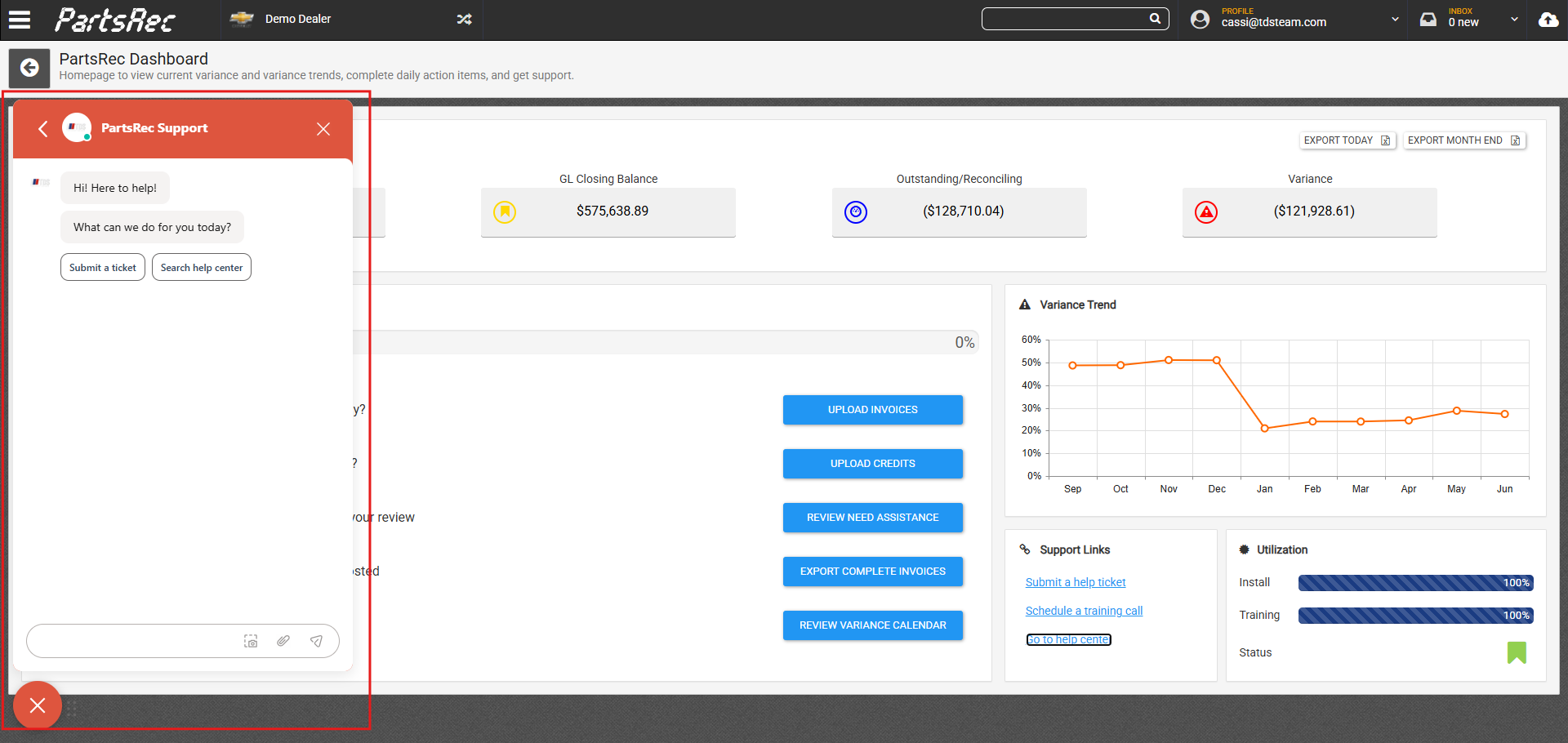
Task: Click the Outstanding/Reconciling clock icon
Action: 856,212
